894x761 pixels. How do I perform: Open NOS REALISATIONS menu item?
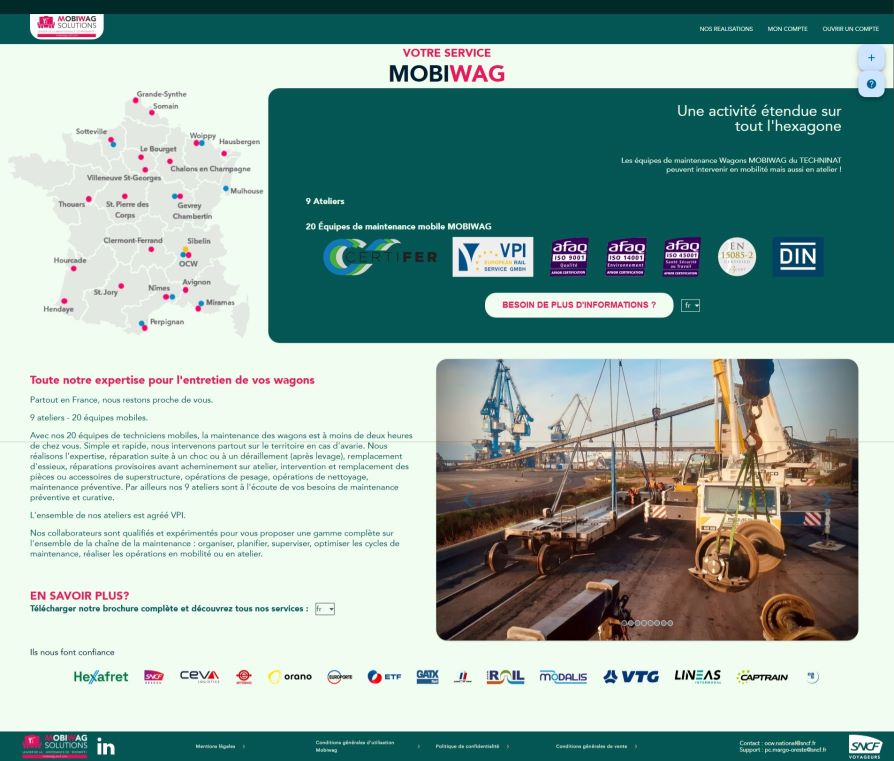coord(726,29)
